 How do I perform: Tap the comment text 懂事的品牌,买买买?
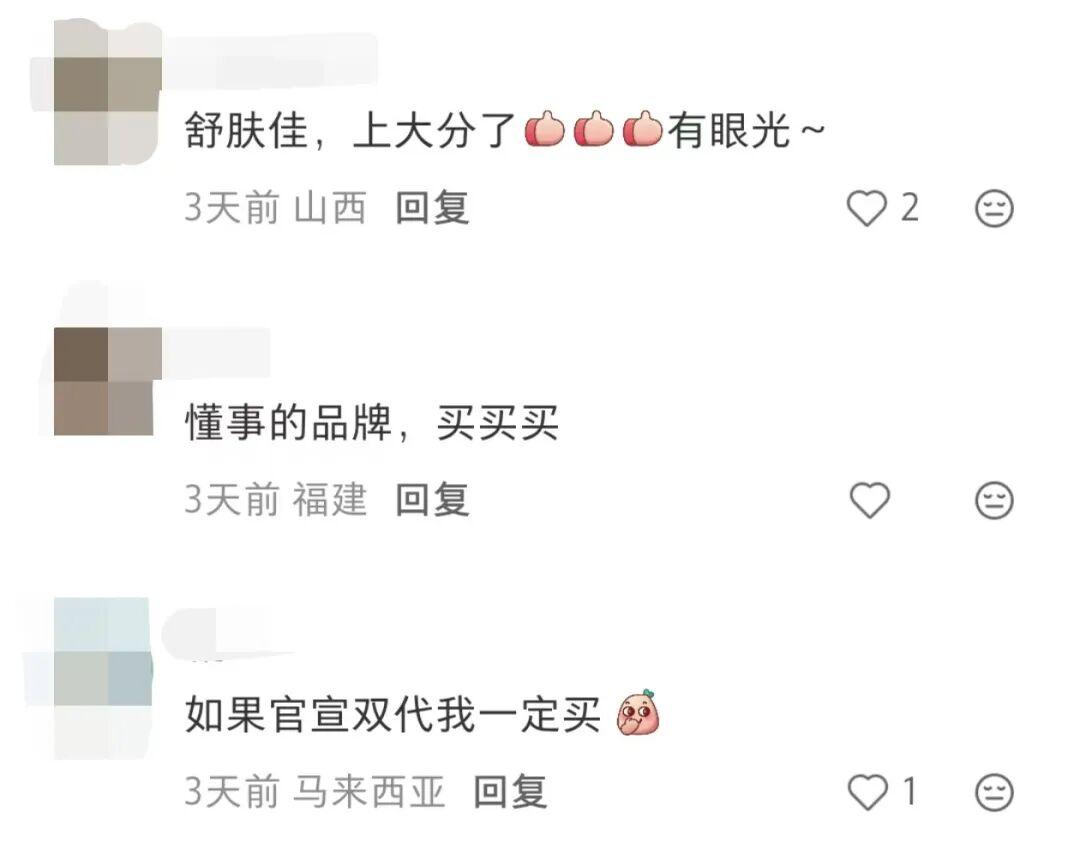371,423
